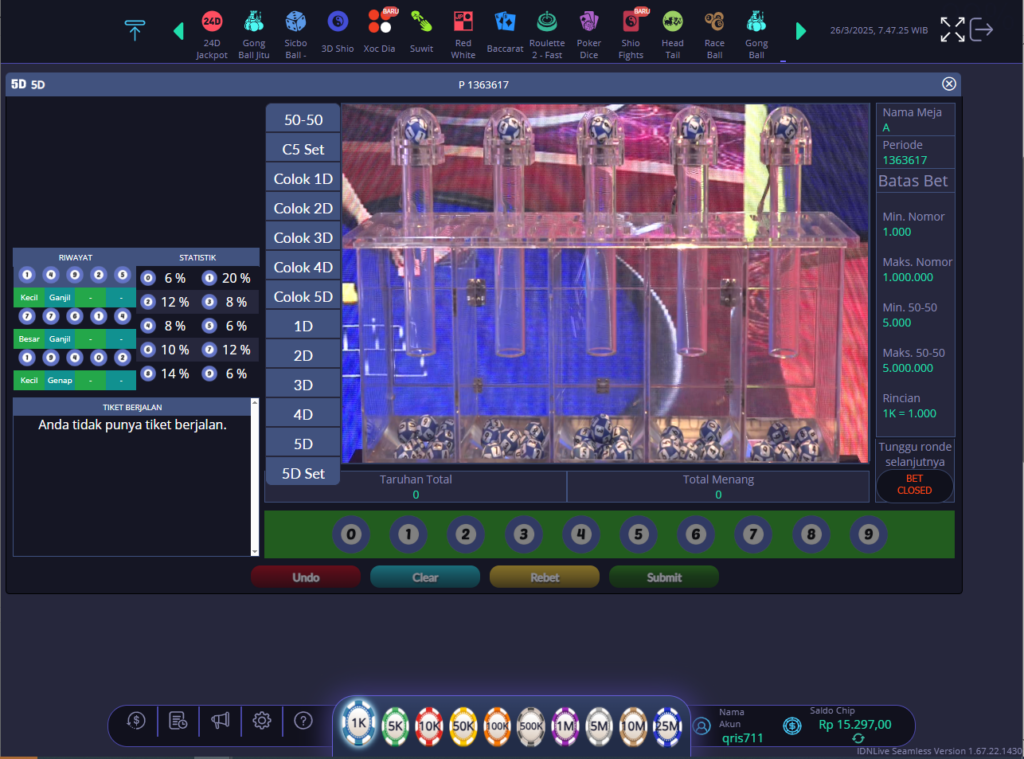This screenshot has width=1024, height=759.
Task: Select the 50K chip
Action: tap(463, 725)
